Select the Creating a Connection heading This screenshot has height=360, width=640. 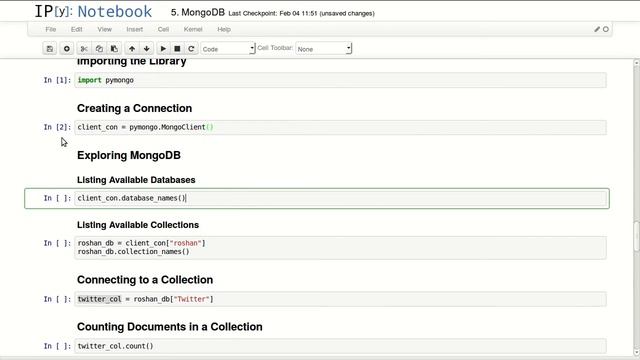pos(134,109)
